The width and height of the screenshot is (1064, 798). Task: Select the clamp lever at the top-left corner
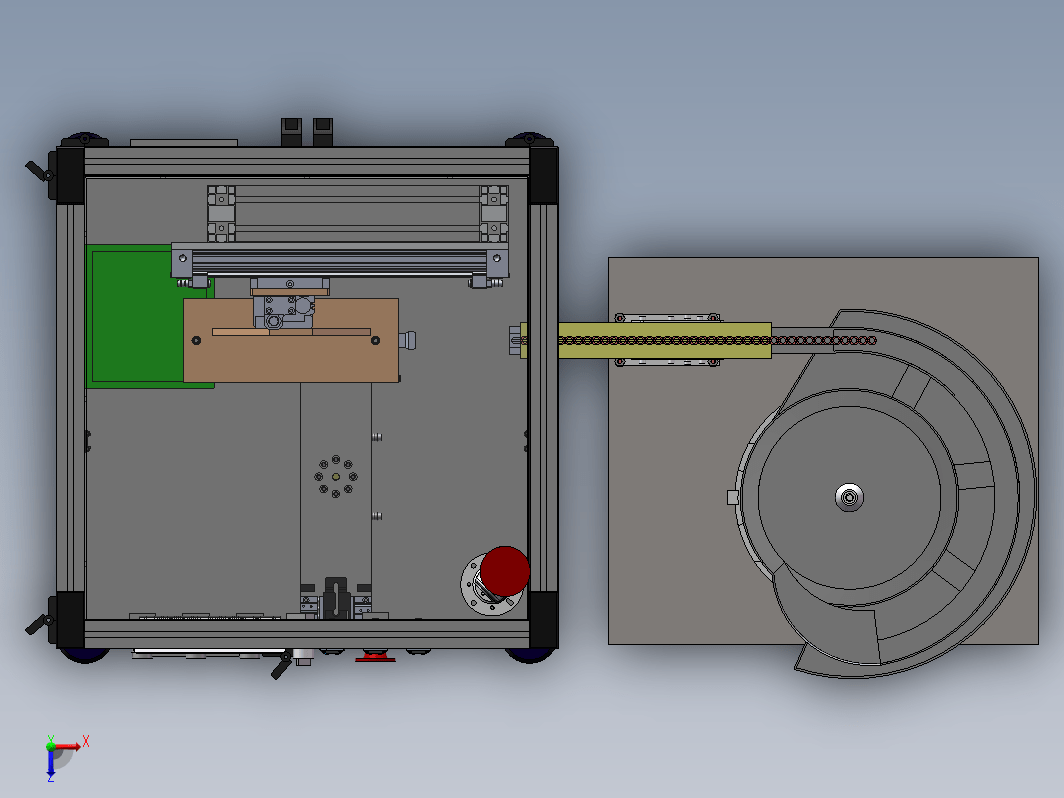[39, 171]
